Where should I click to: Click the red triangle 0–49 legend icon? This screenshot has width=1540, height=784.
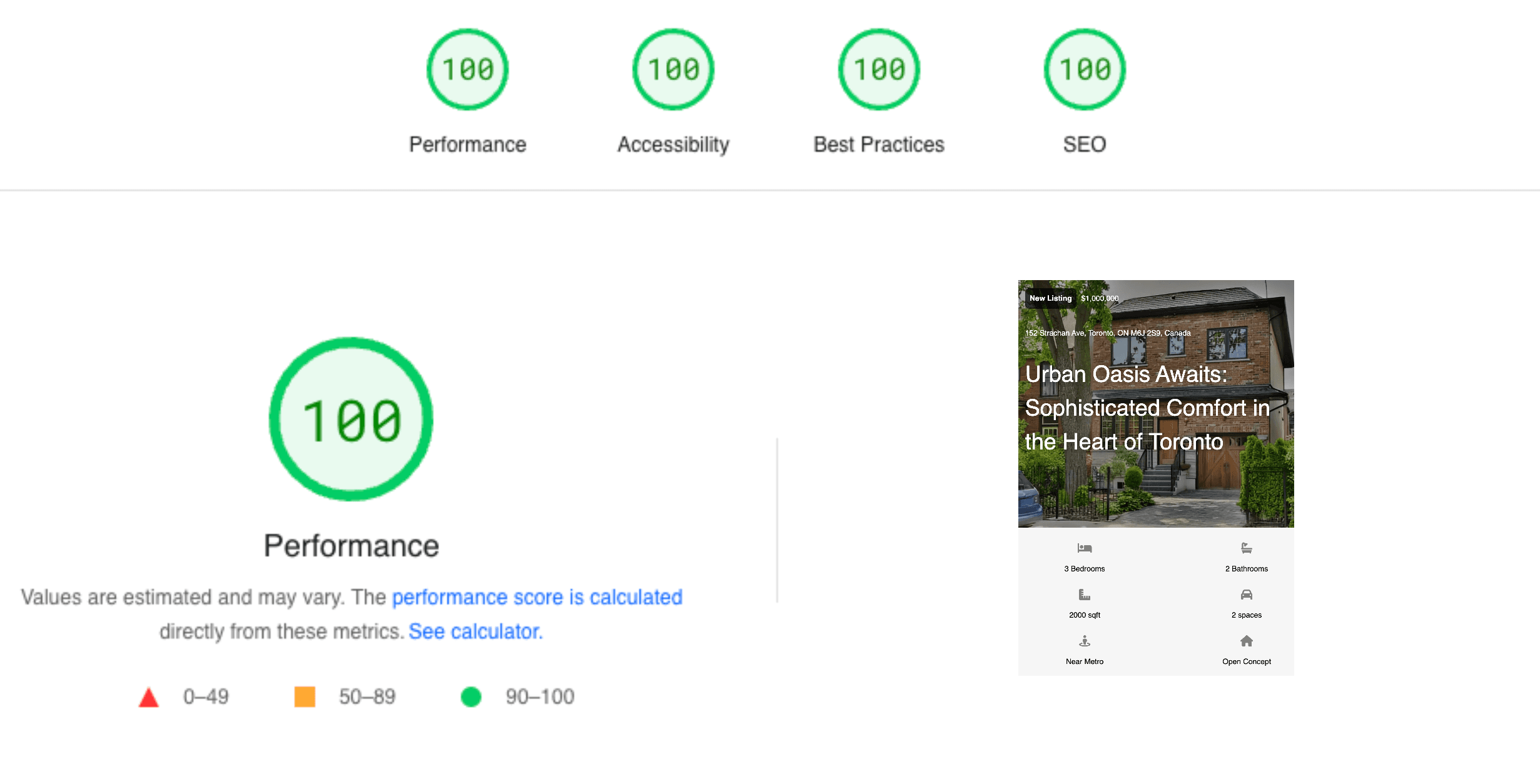pyautogui.click(x=149, y=696)
